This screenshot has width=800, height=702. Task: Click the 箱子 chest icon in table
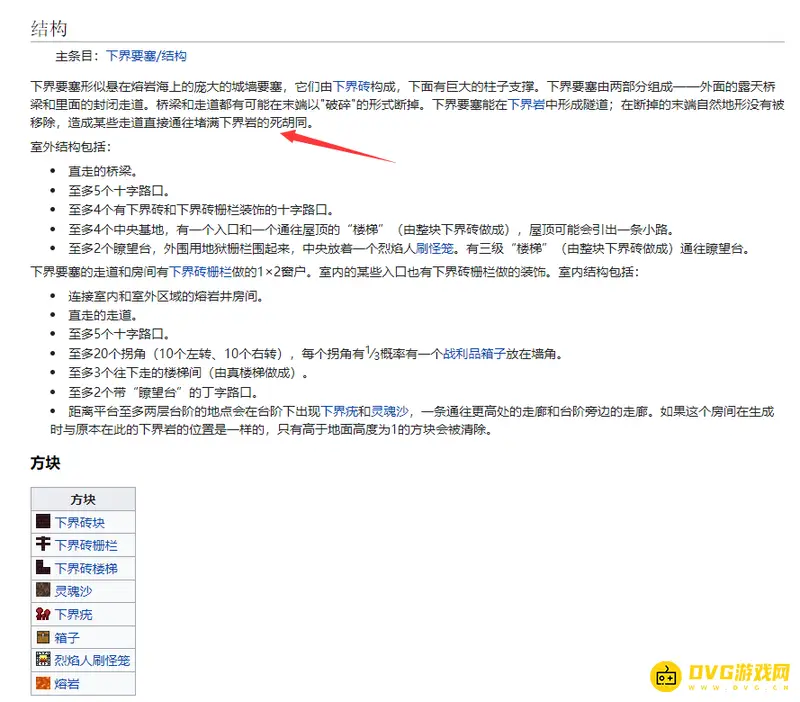coord(43,637)
